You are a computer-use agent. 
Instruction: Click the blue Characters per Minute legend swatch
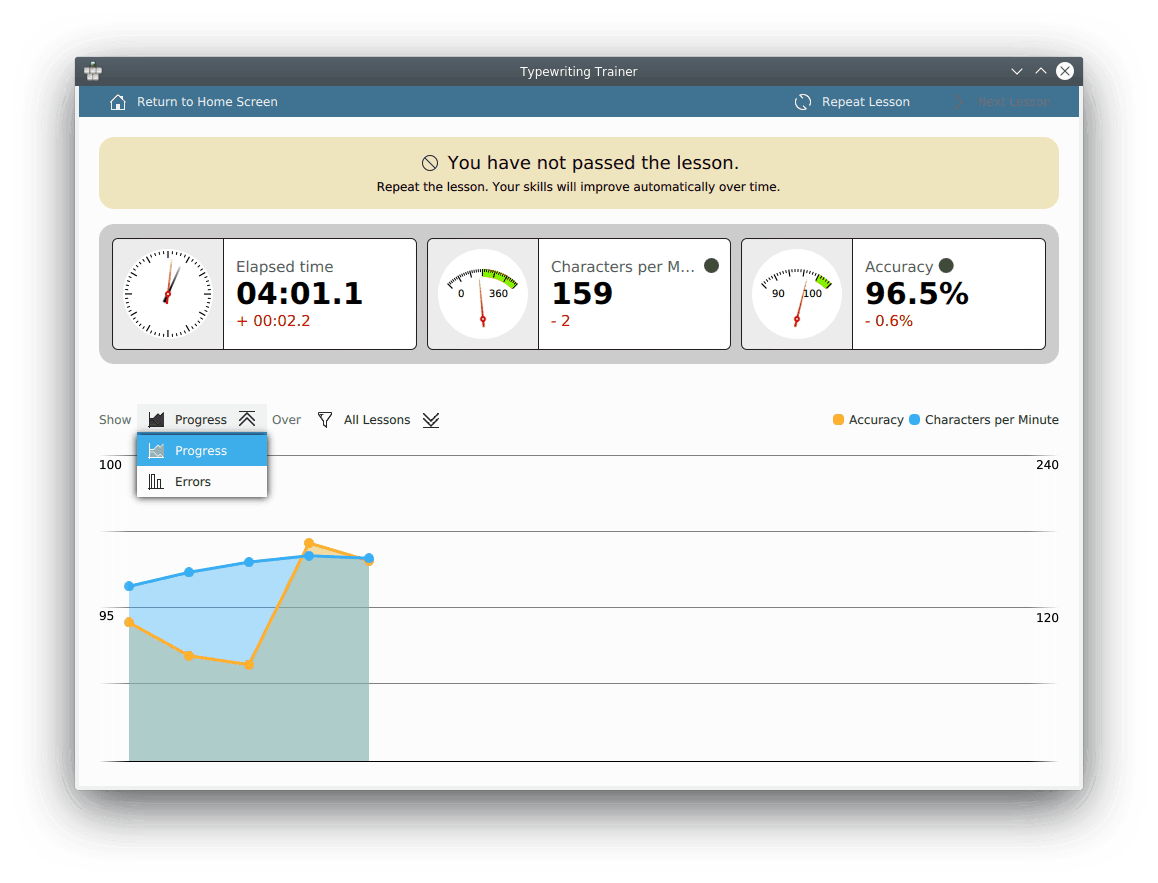coord(914,419)
